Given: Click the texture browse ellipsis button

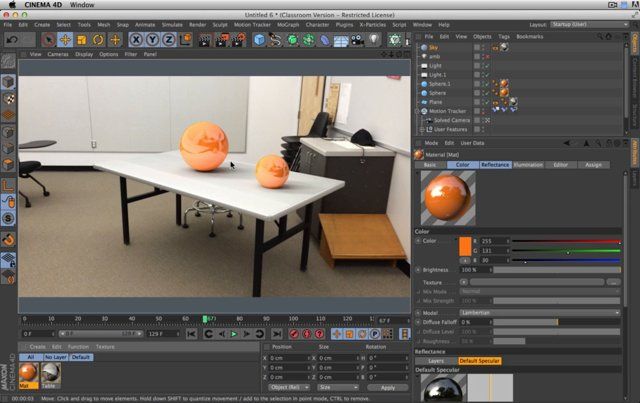Looking at the screenshot, I should point(613,282).
